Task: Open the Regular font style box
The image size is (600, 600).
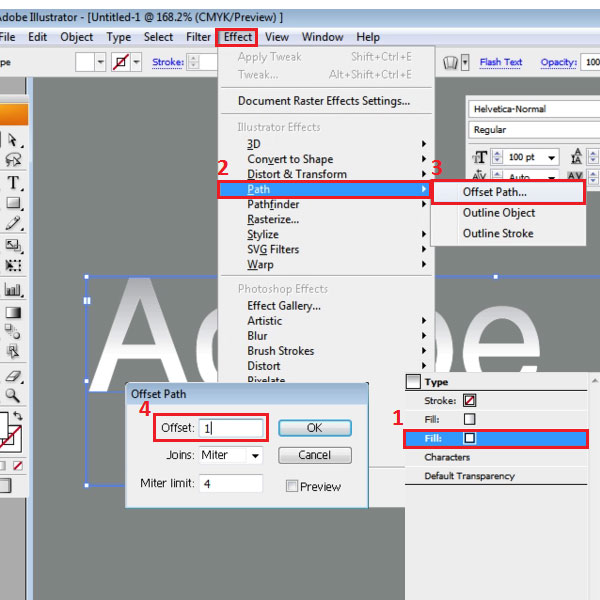Action: (x=535, y=130)
